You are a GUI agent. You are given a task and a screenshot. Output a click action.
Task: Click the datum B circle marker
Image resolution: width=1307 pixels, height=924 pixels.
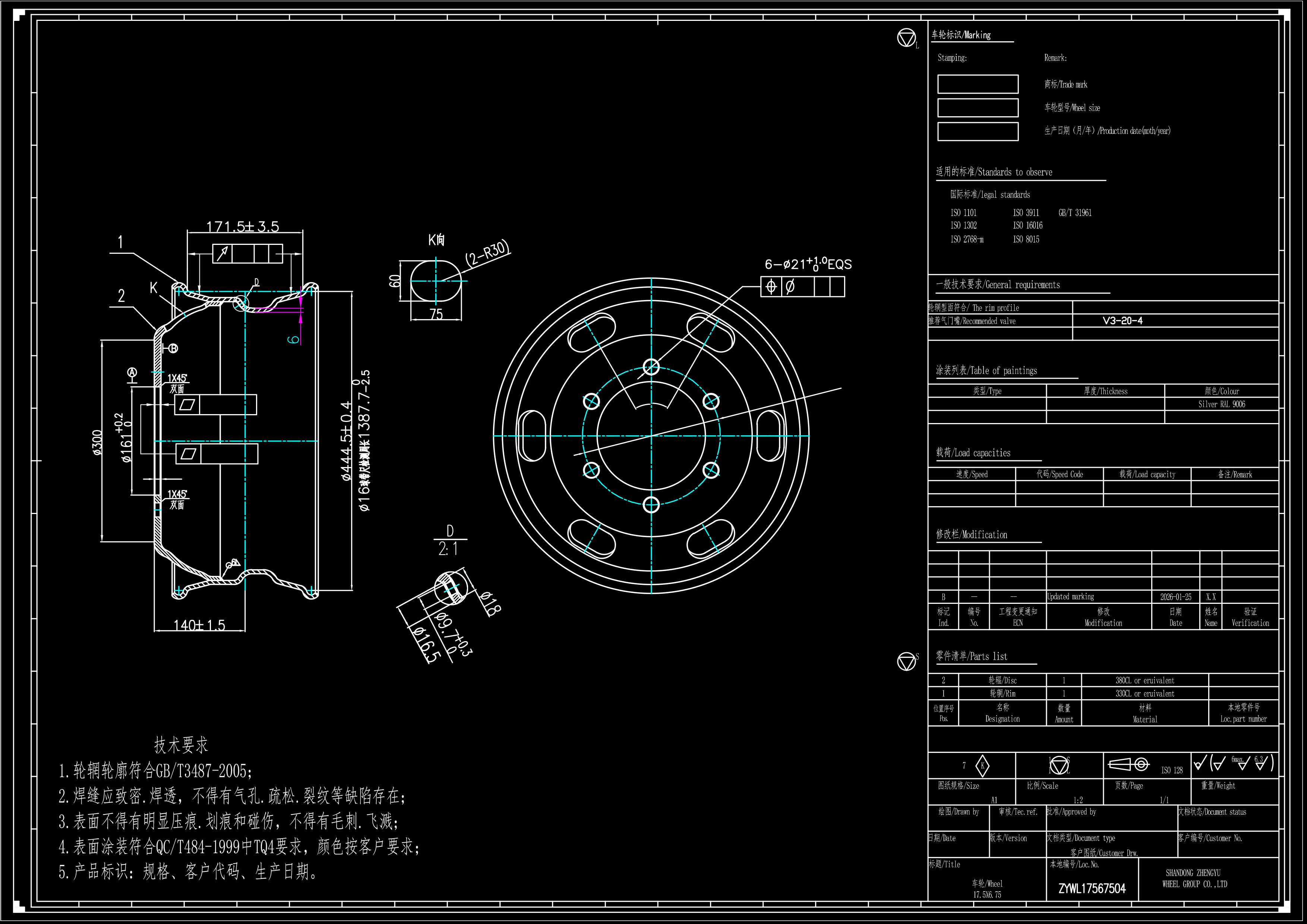[x=173, y=349]
